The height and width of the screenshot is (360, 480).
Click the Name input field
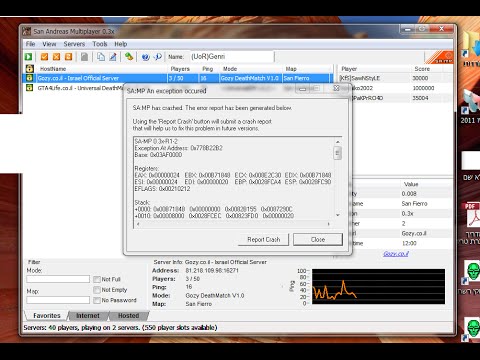pos(232,57)
